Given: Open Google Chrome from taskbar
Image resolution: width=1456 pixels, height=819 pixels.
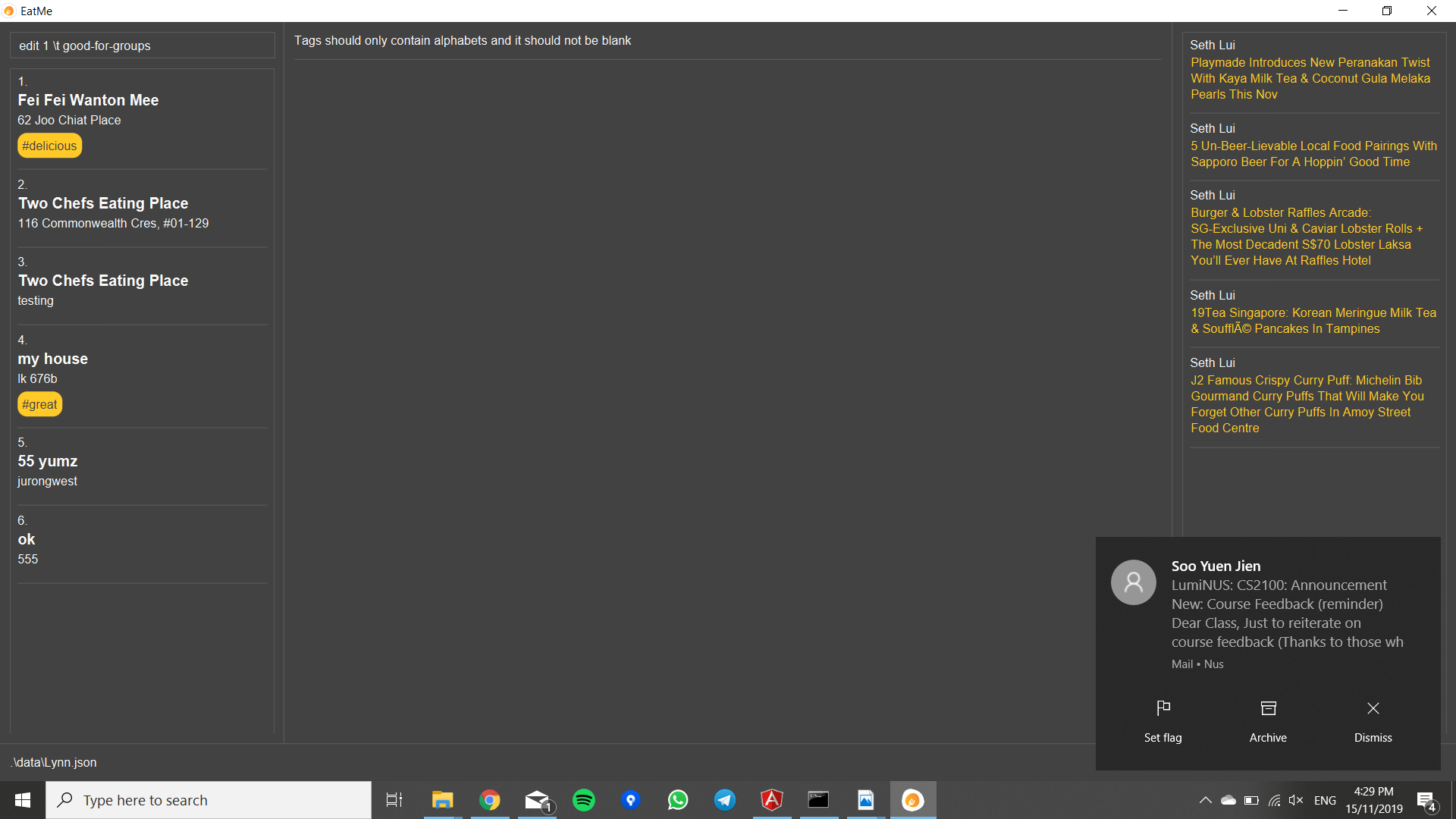Looking at the screenshot, I should pyautogui.click(x=490, y=800).
